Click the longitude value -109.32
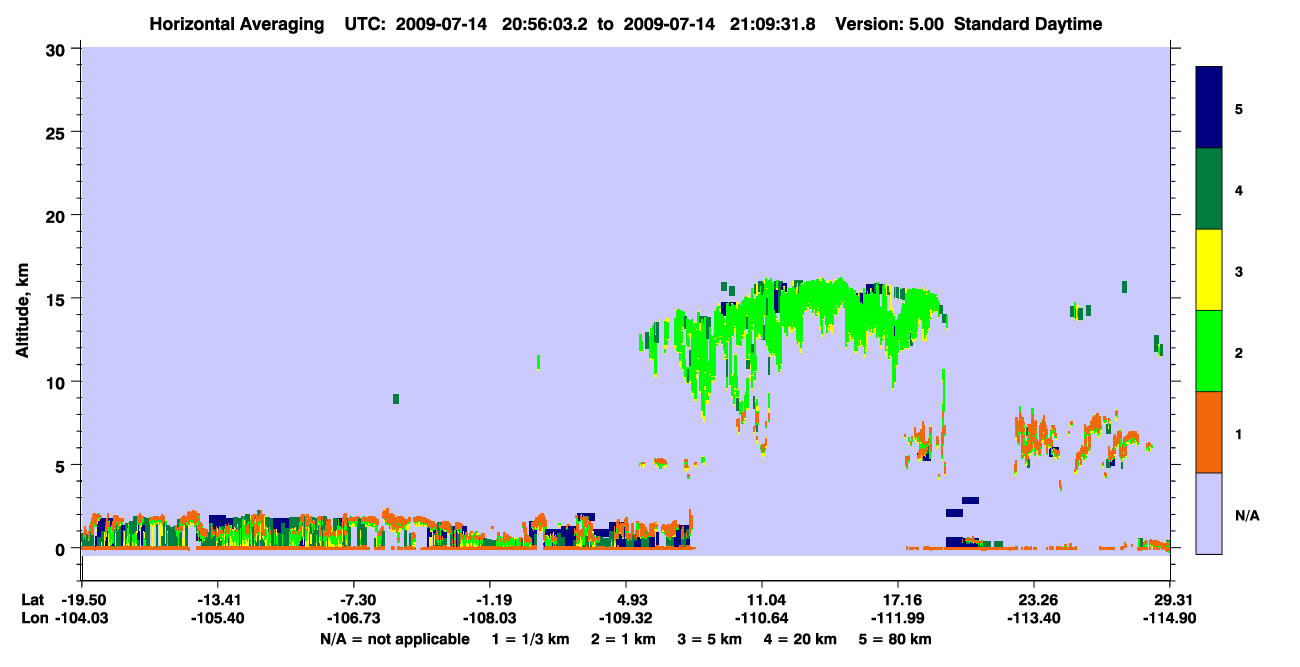Viewport: 1300px width, 667px height. 626,618
